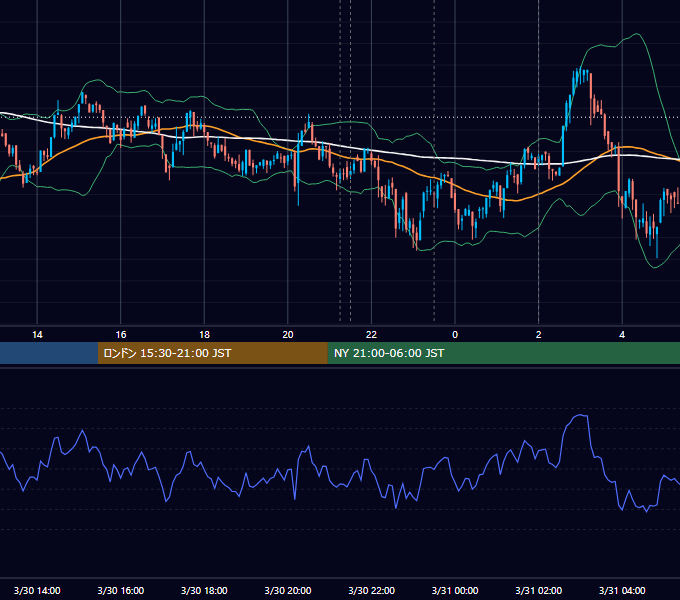Screen dimensions: 680x600
Task: Click the 18 hour label on price chart axis
Action: click(x=204, y=335)
